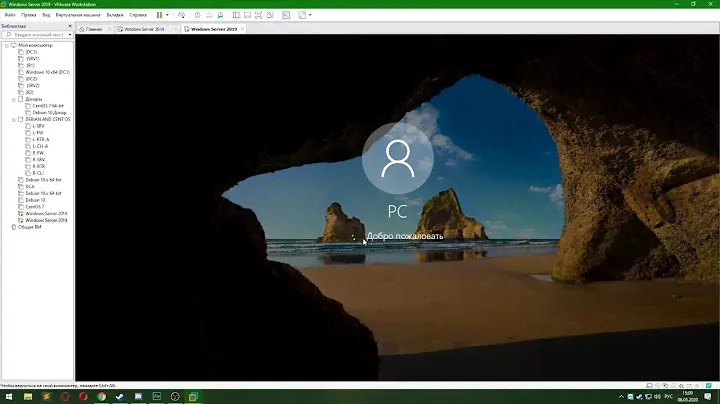Collapse the DEBIAN AND CENT OS folder

[13, 119]
